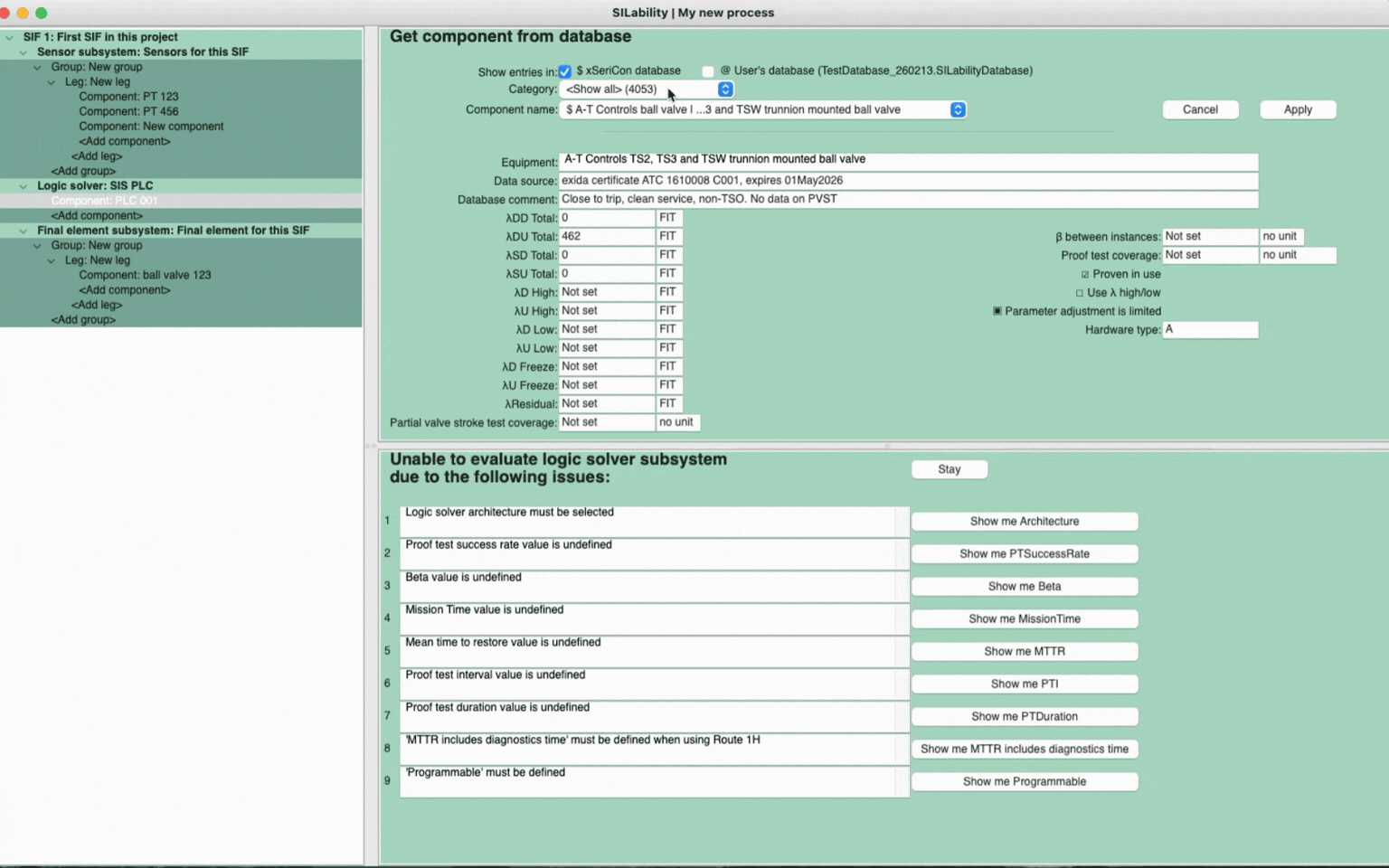1389x868 pixels.
Task: Uncheck the xSeriCon database checkbox
Action: point(564,71)
